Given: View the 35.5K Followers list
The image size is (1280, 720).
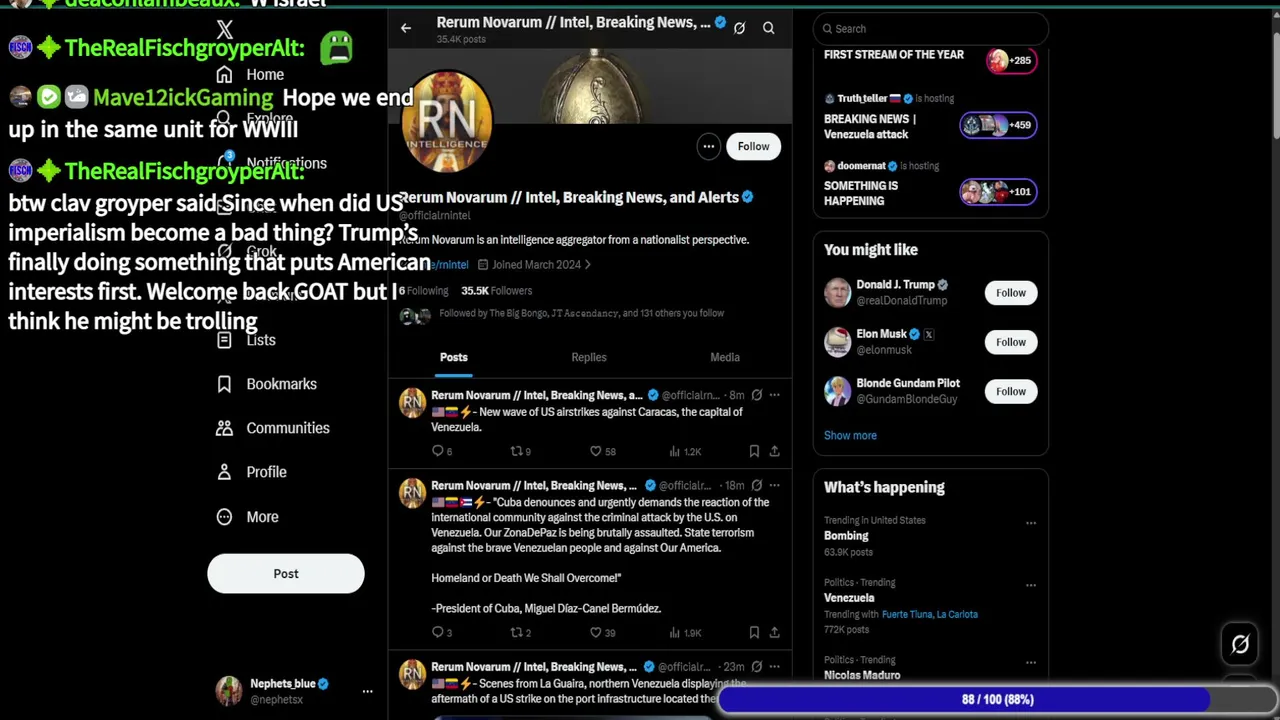Looking at the screenshot, I should pyautogui.click(x=496, y=291).
